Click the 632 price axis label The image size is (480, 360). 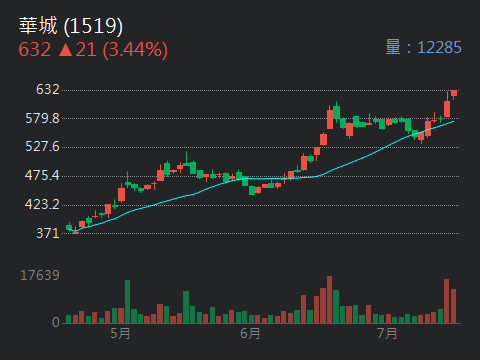pyautogui.click(x=48, y=89)
